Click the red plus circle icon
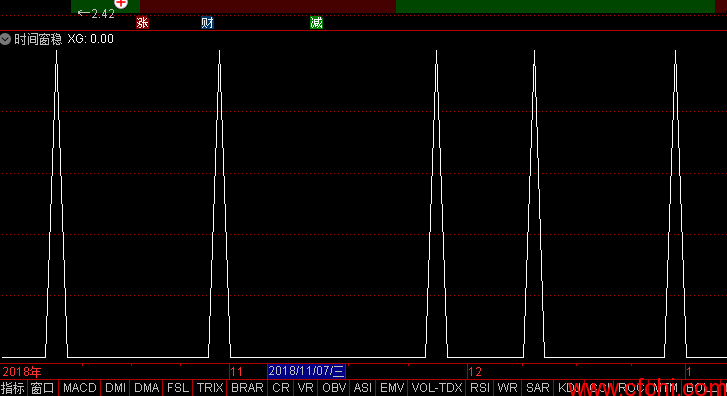 (x=121, y=3)
